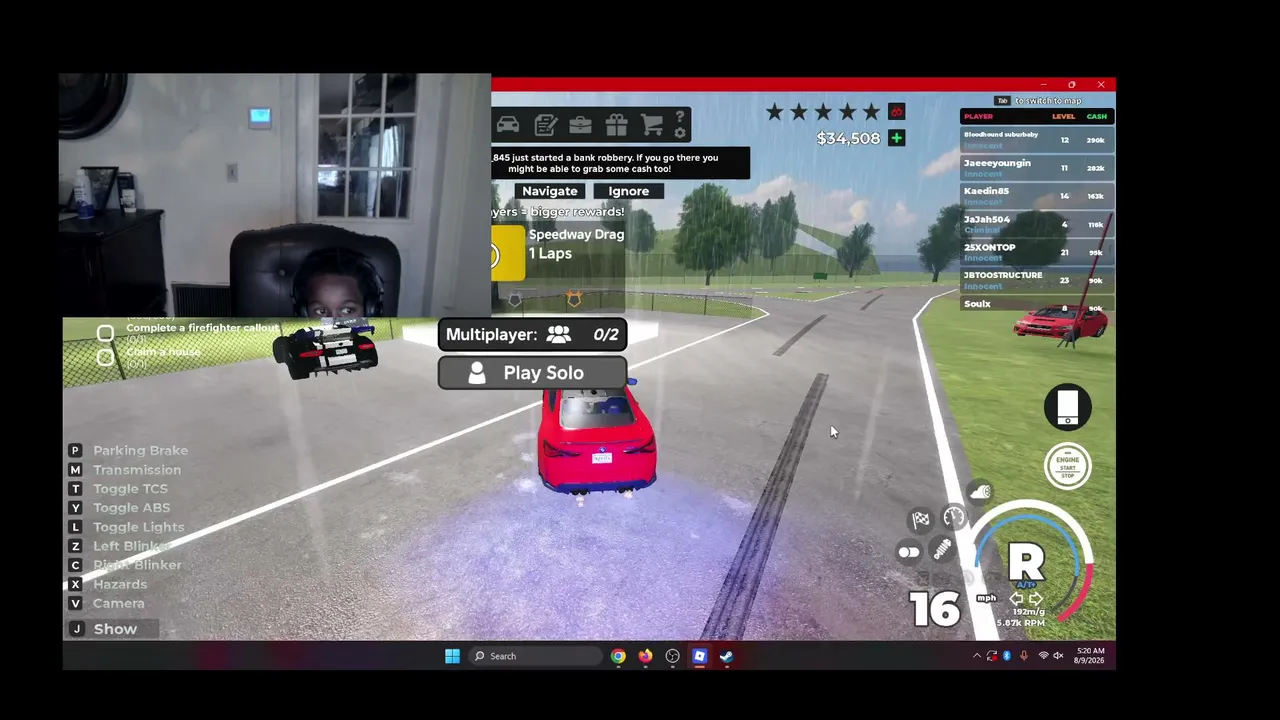Open the question mark help icon

point(680,117)
